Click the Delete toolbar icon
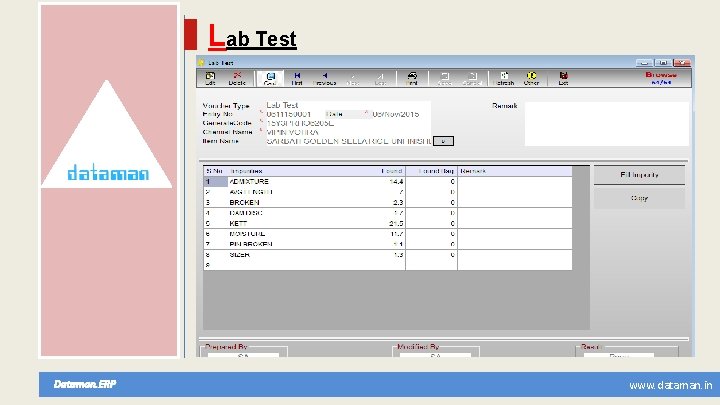The height and width of the screenshot is (405, 720). (237, 79)
